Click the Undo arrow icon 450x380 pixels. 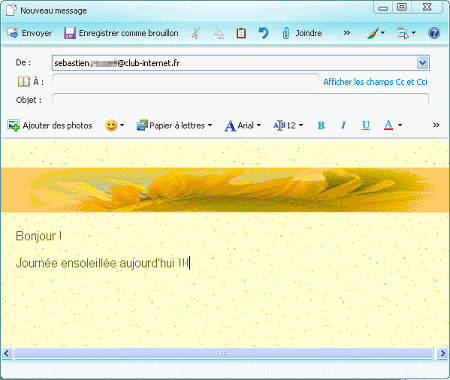[x=263, y=33]
